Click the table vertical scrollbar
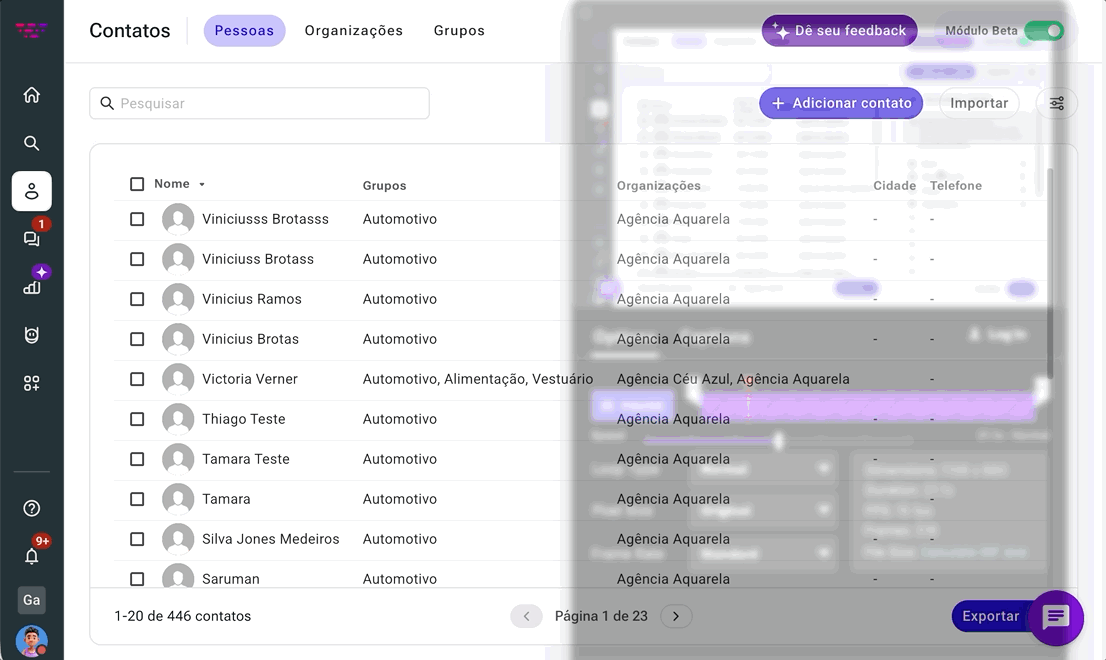 pos(1050,274)
